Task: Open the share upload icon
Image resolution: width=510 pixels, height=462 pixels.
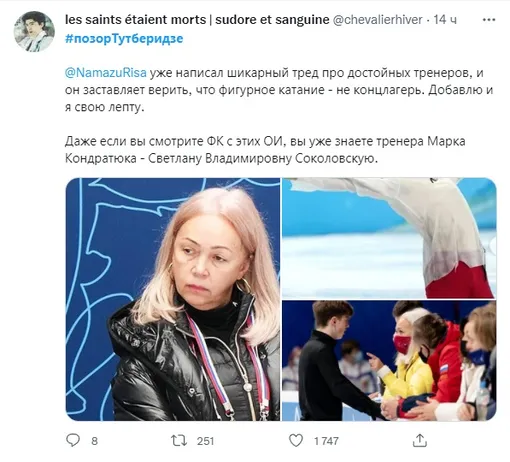Action: 420,440
